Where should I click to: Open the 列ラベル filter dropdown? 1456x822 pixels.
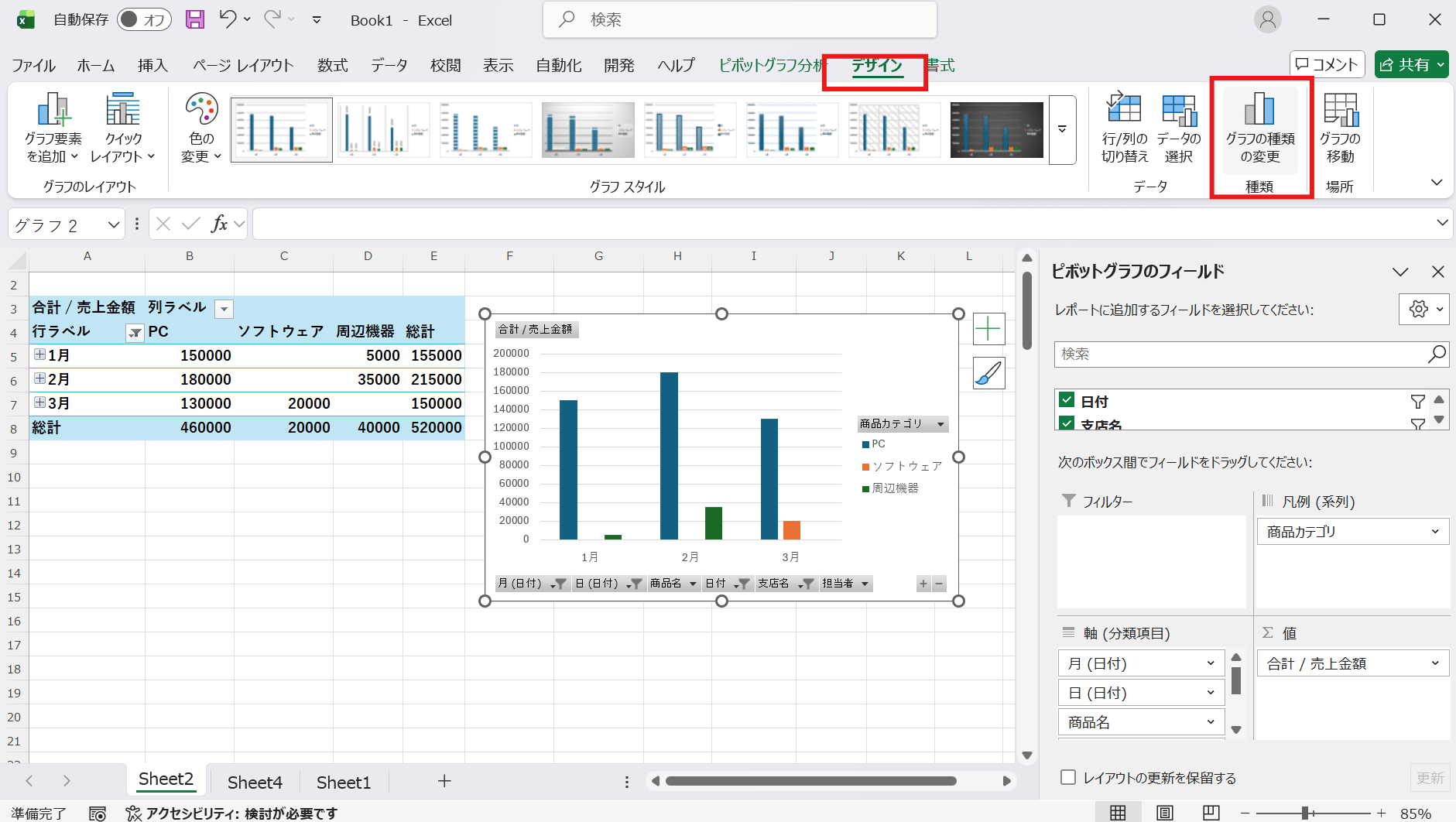click(224, 309)
